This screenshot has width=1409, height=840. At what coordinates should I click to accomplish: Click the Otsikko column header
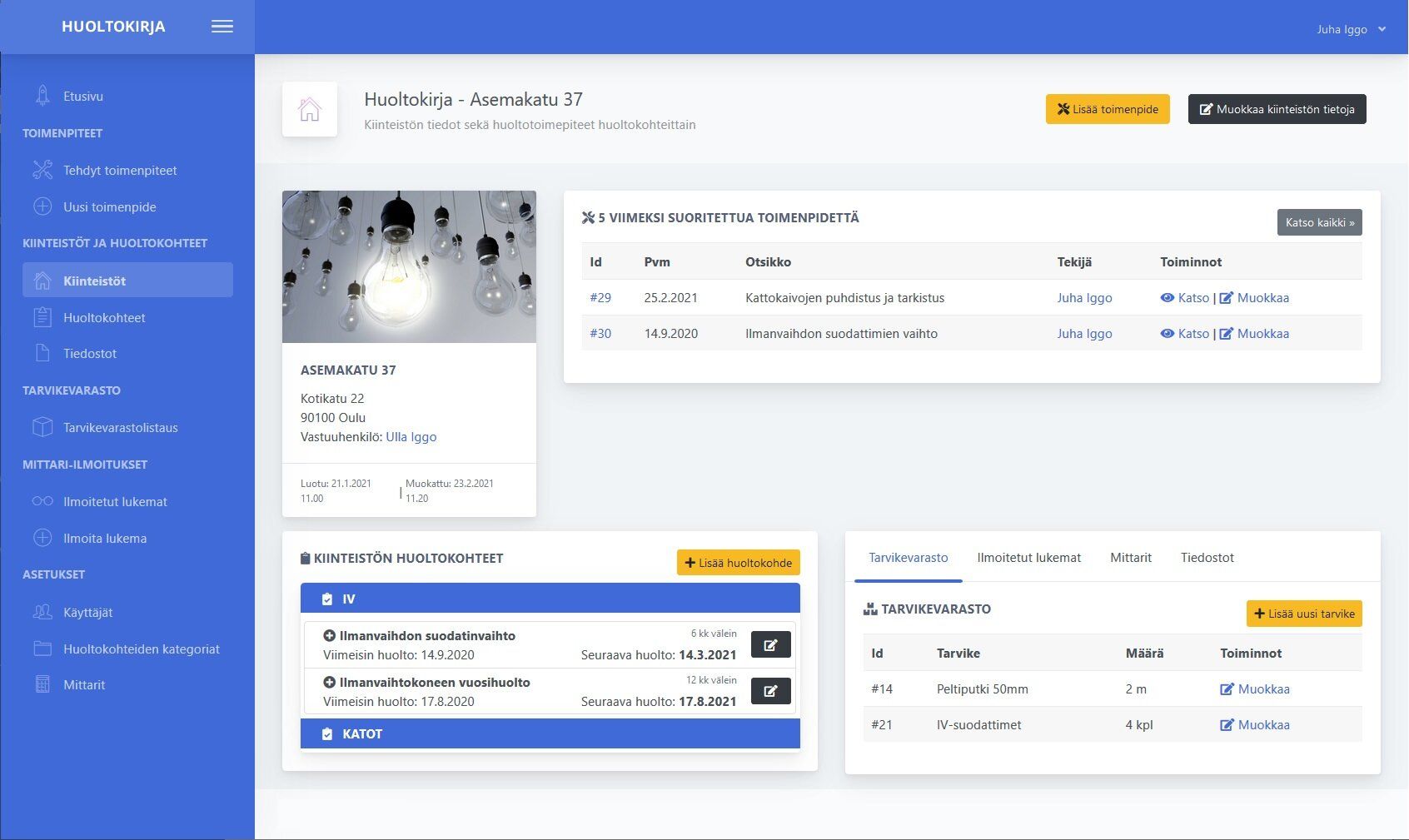(x=768, y=262)
